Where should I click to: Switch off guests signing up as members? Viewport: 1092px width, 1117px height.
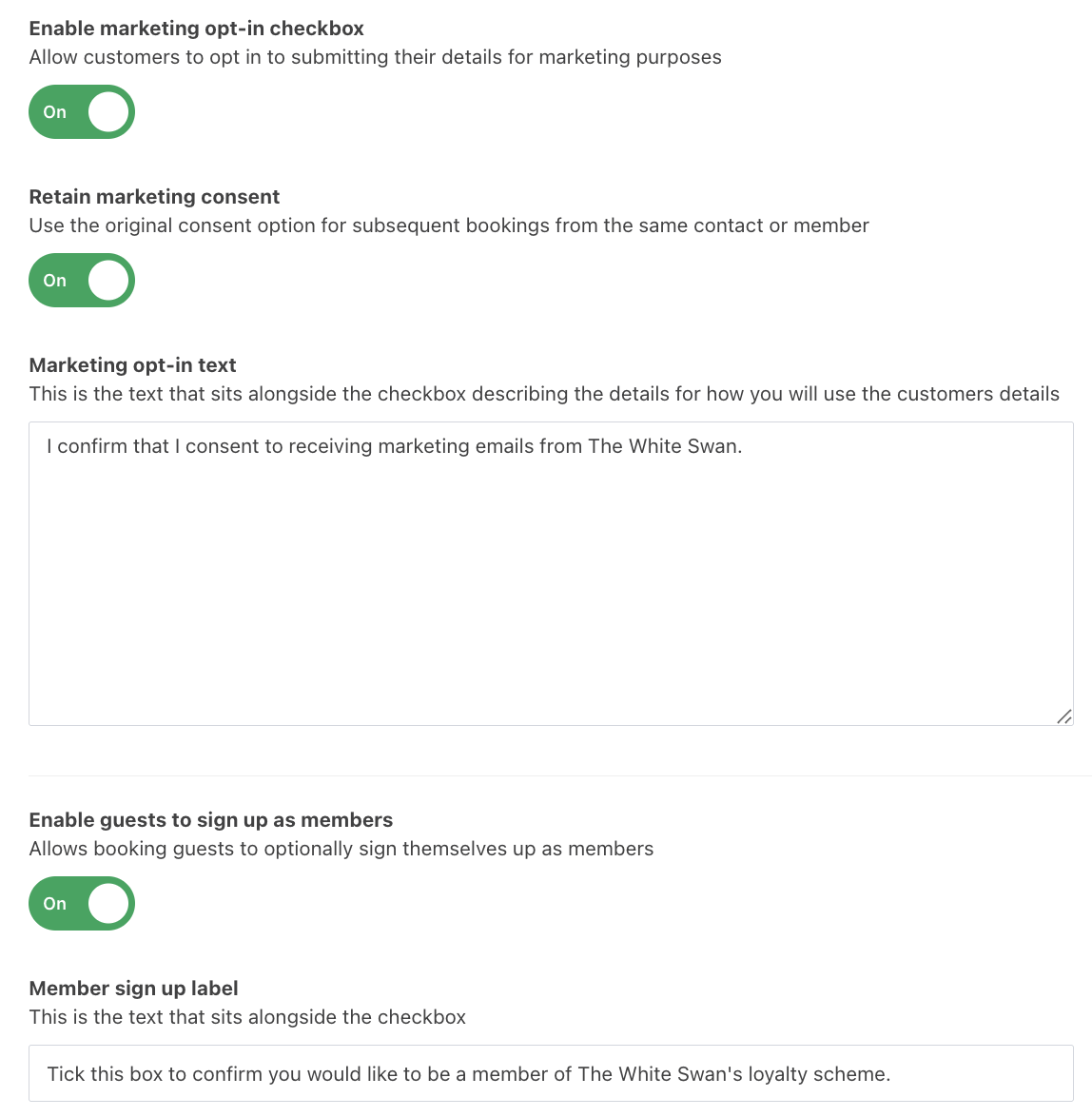click(x=82, y=903)
